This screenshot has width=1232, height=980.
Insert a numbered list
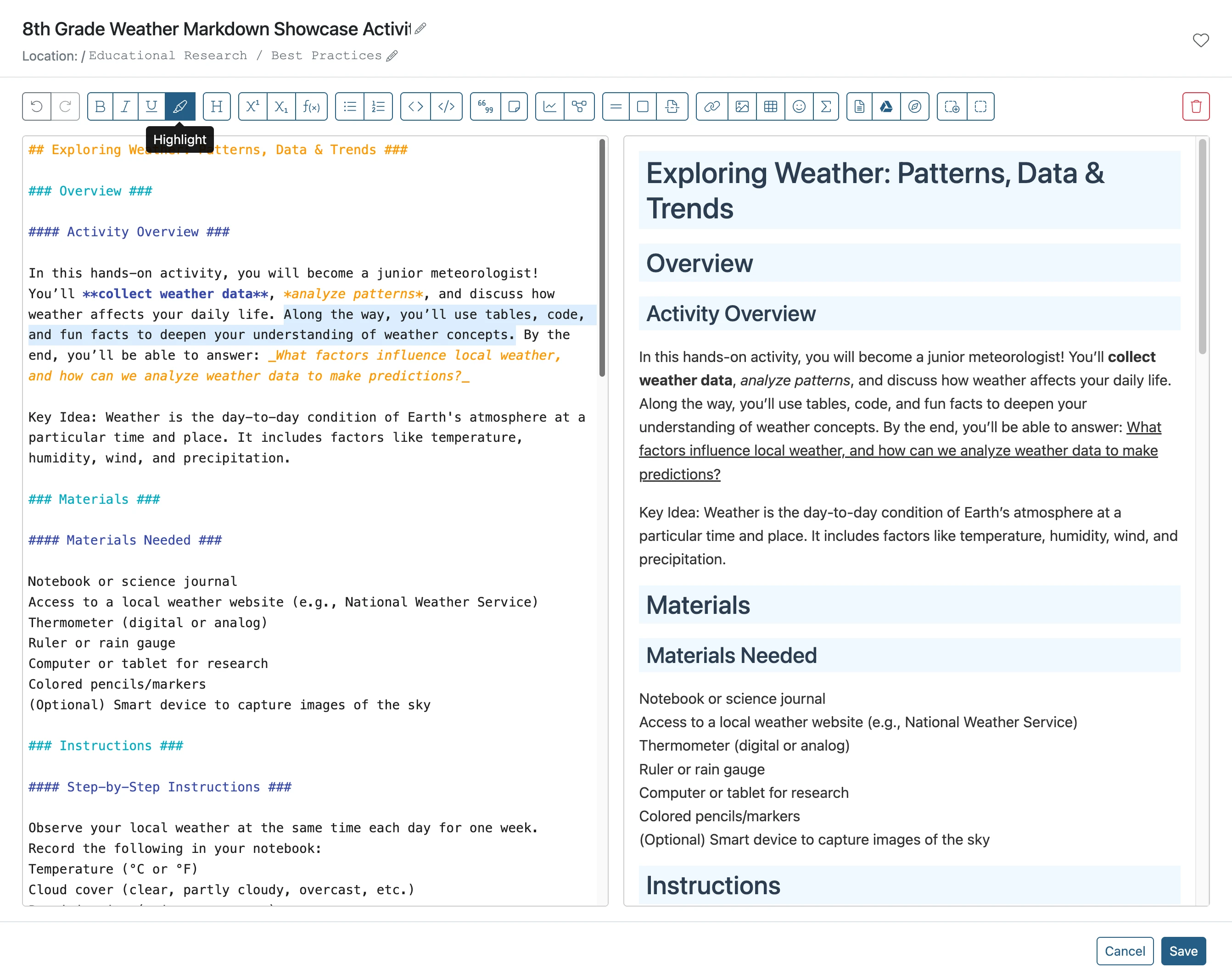click(378, 106)
